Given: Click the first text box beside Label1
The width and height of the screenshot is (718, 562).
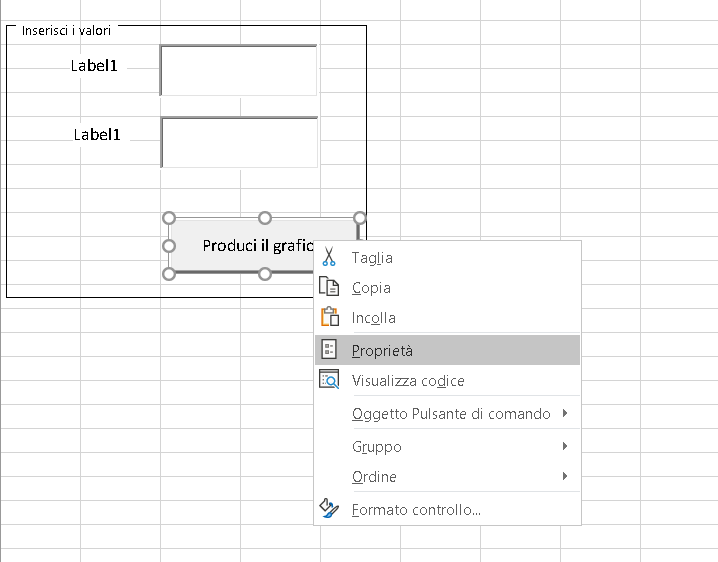Looking at the screenshot, I should pos(238,70).
